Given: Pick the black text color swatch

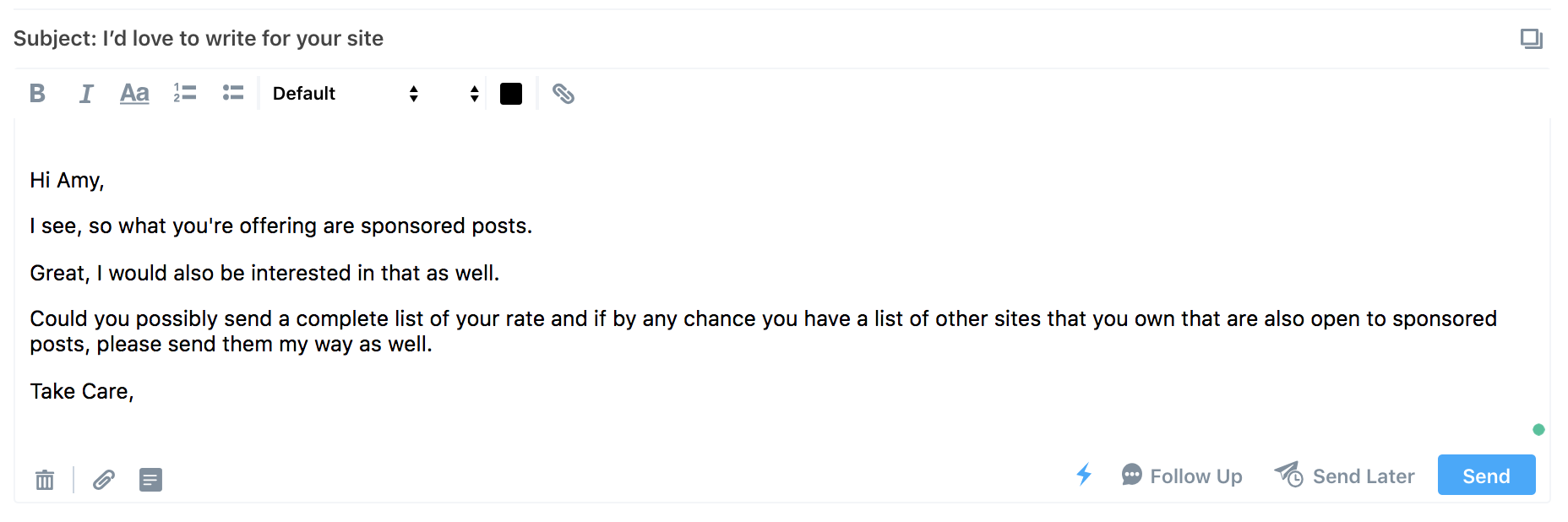Looking at the screenshot, I should pos(511,94).
